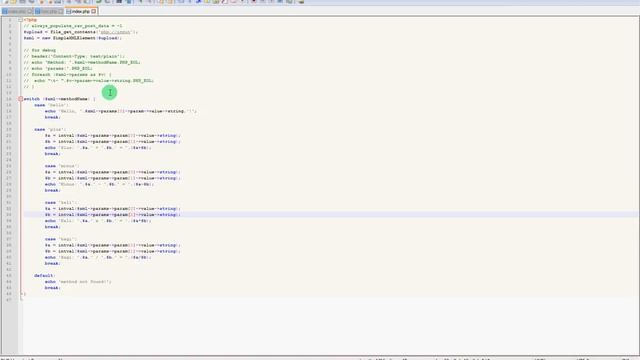Screen dimensions: 640x360
Task: Click the case 'minus' line
Action: point(61,166)
